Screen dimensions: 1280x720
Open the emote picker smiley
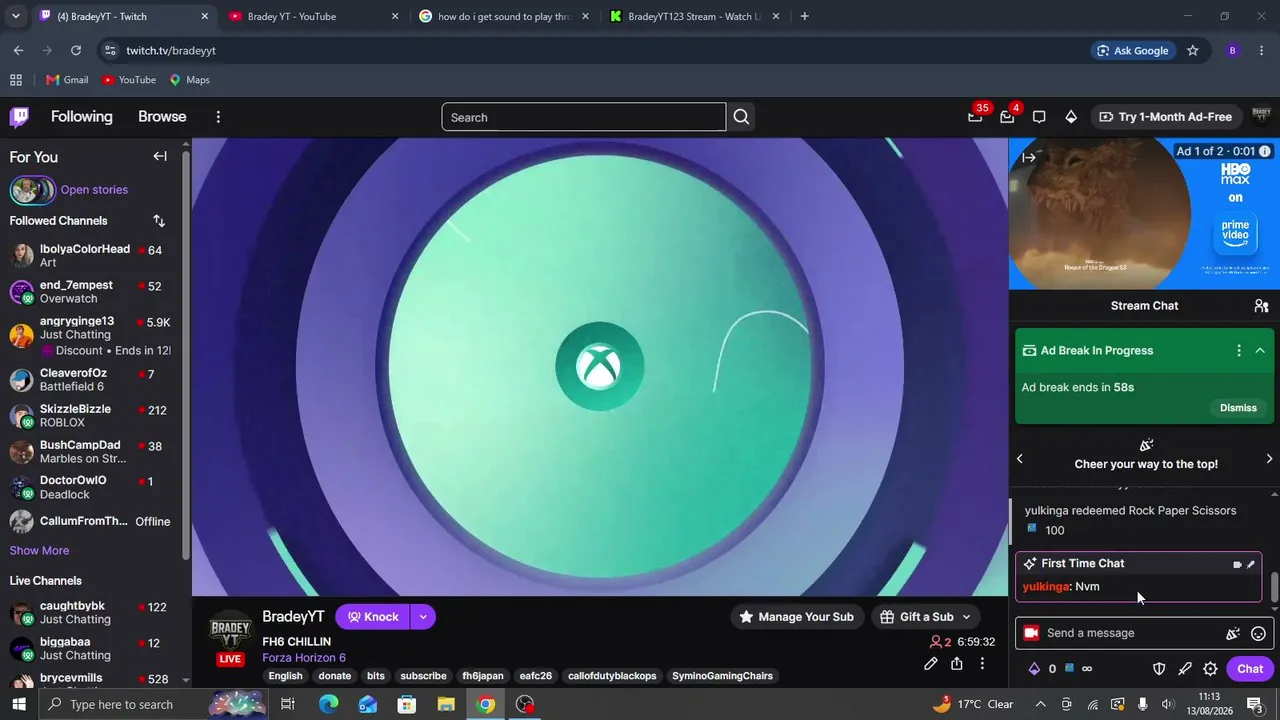(1259, 633)
